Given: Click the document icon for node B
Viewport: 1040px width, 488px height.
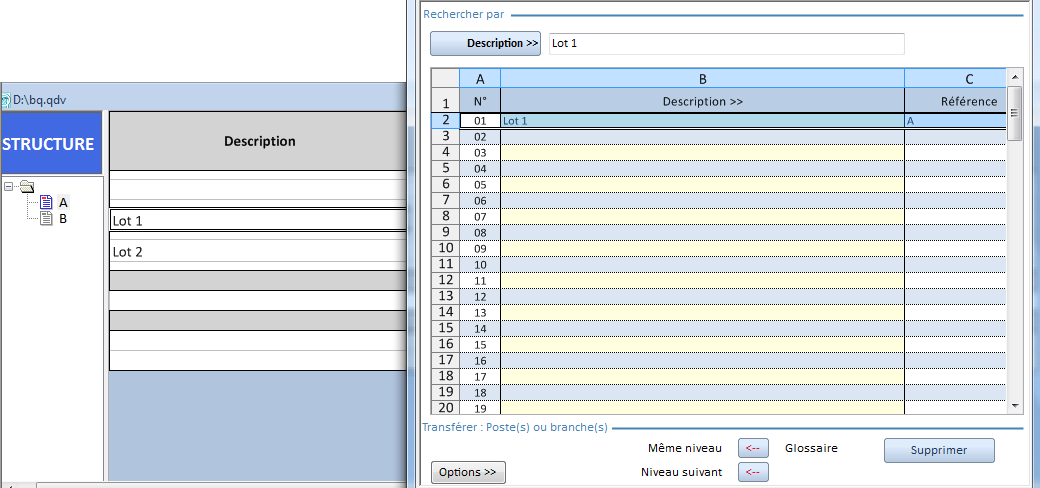Looking at the screenshot, I should coord(46,218).
